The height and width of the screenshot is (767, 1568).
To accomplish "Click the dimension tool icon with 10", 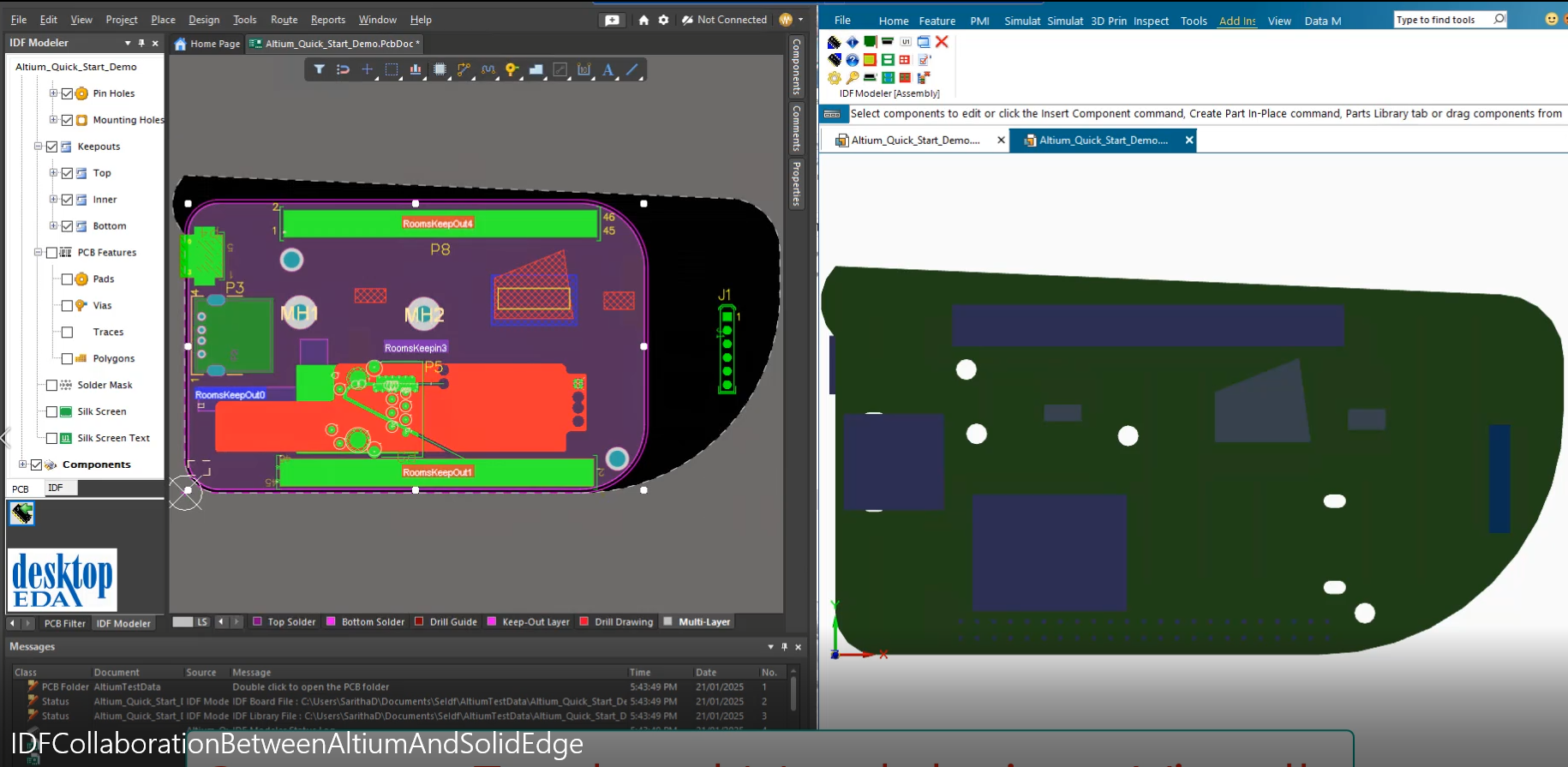I will click(x=584, y=69).
